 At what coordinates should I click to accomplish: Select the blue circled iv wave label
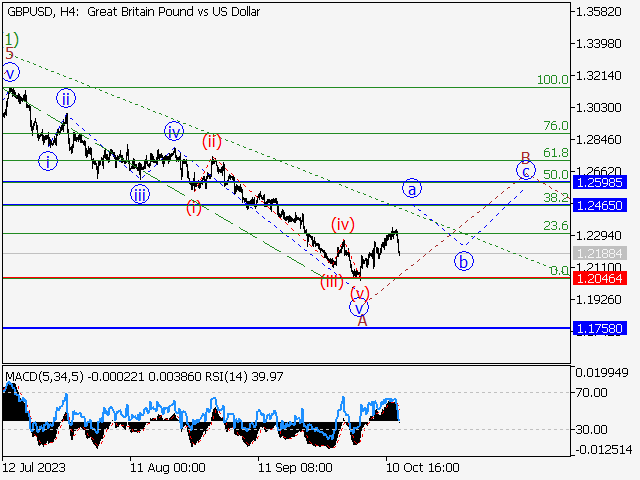click(174, 132)
